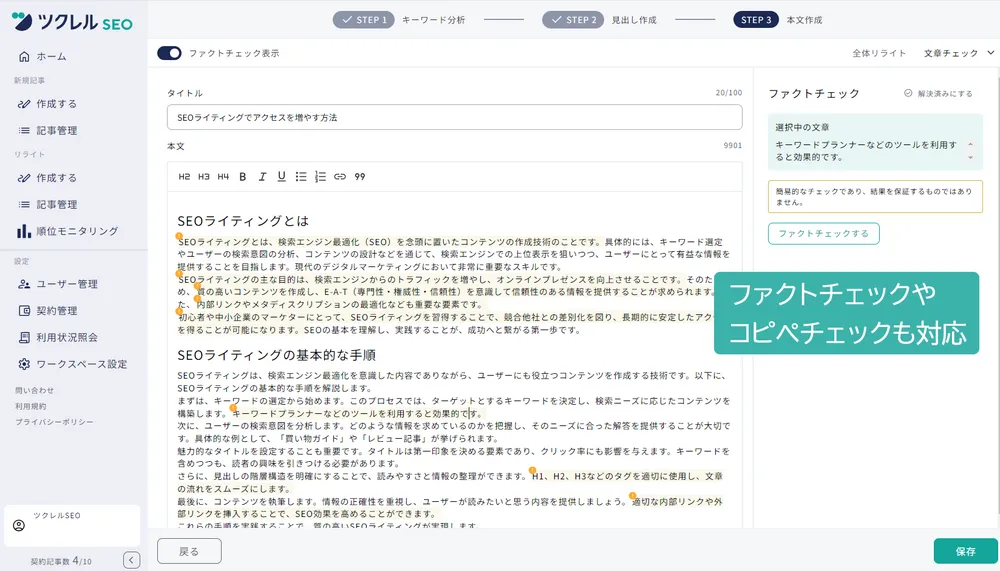Apply H3 heading format

[x=203, y=177]
